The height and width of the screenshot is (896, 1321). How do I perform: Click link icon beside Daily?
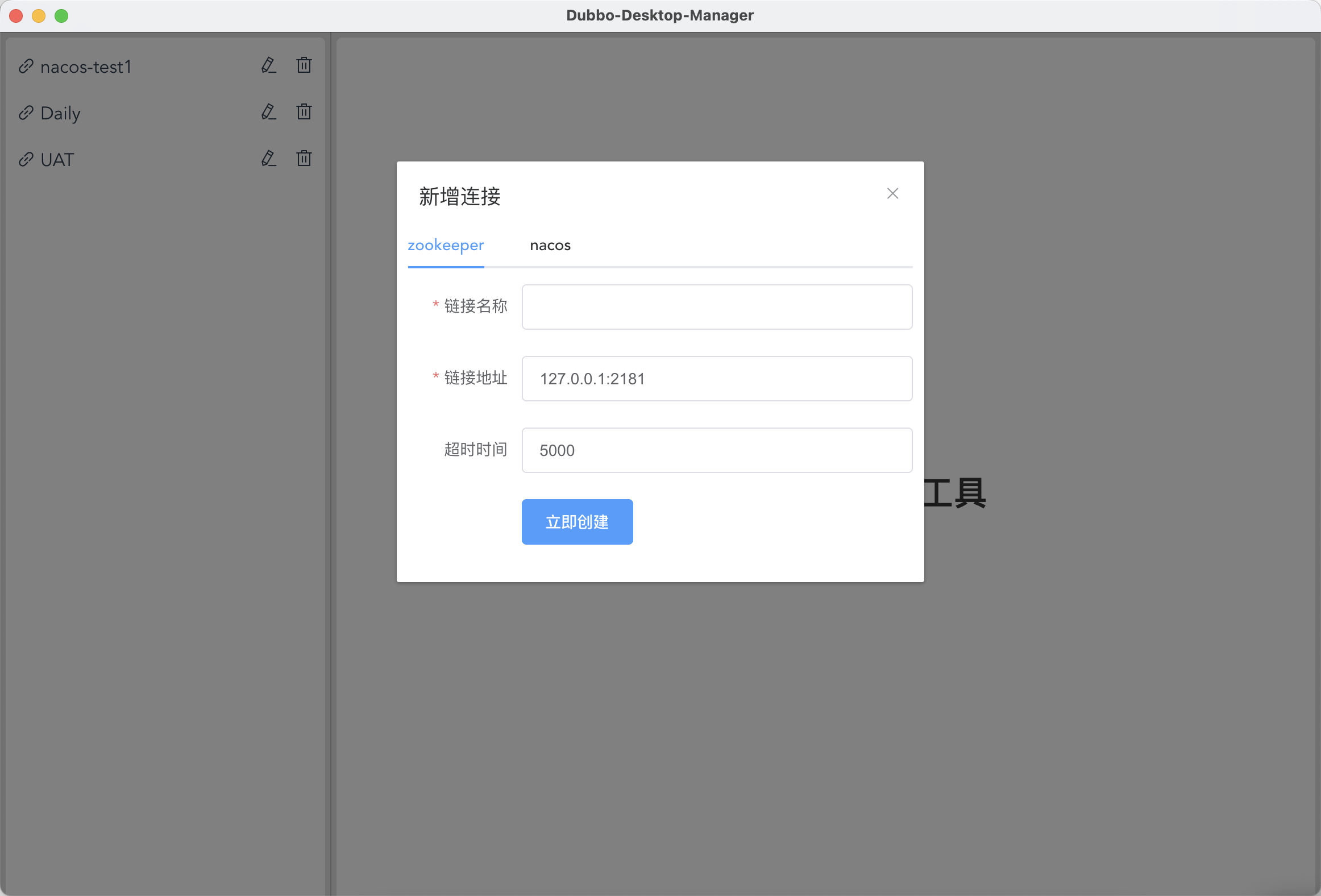[x=26, y=113]
